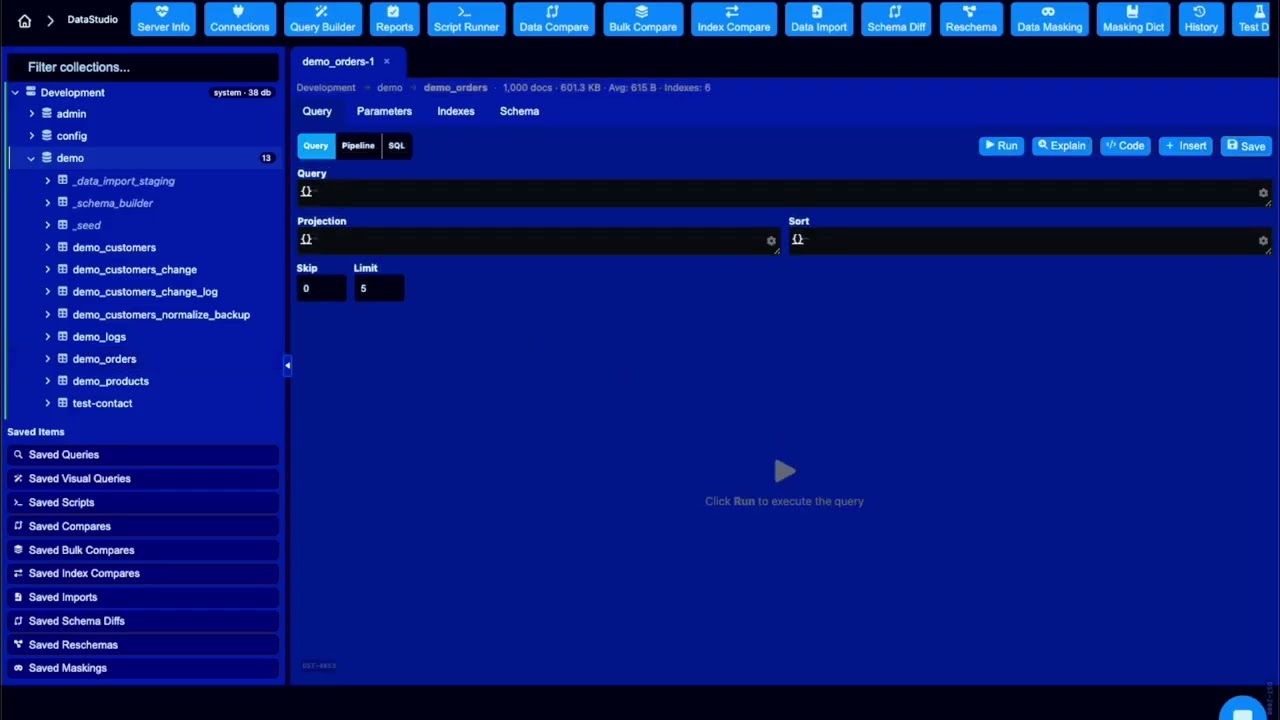Image resolution: width=1280 pixels, height=720 pixels.
Task: Open Saved Bulk Compares
Action: pyautogui.click(x=142, y=550)
